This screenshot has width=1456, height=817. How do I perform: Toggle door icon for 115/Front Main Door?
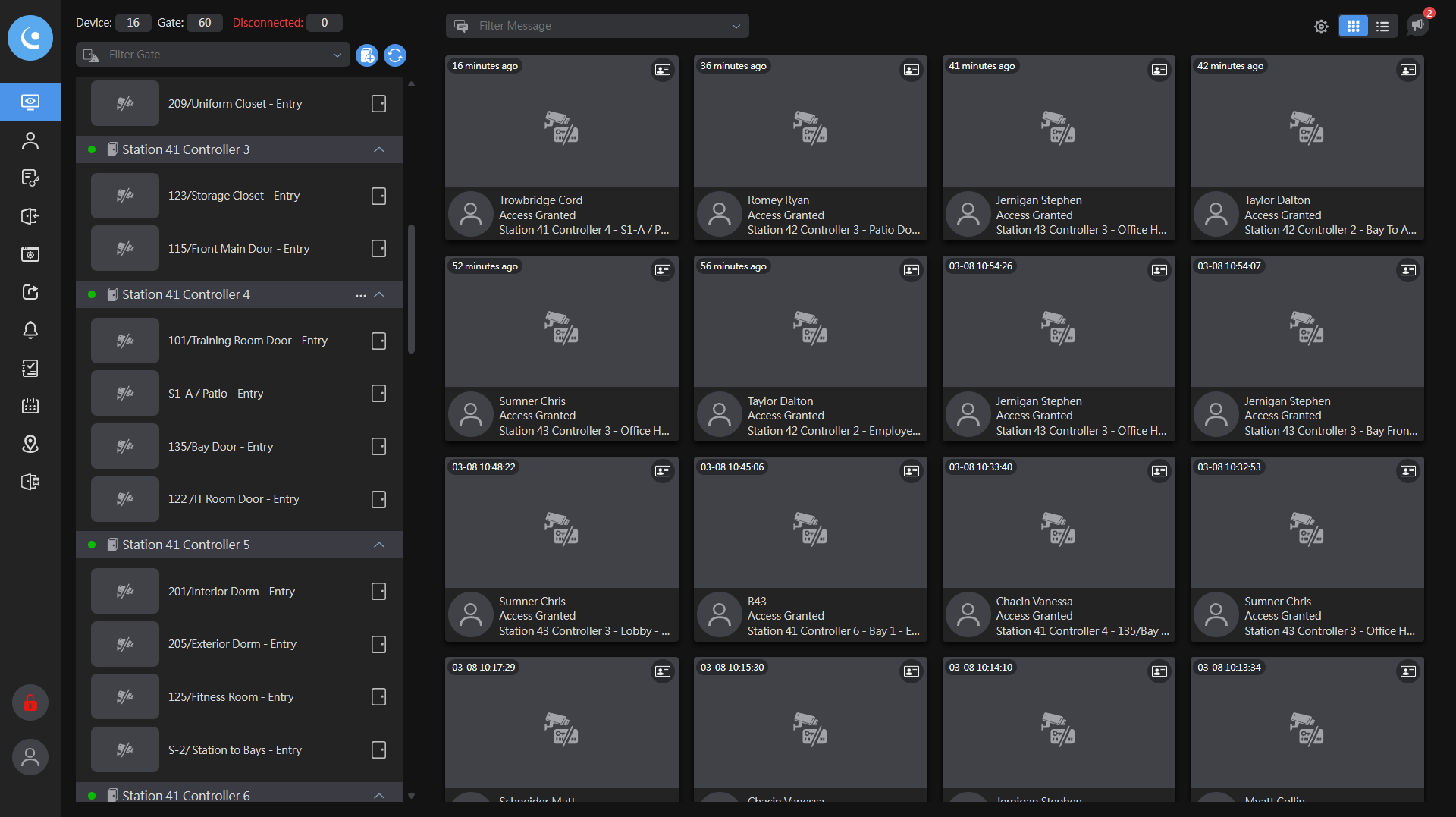click(x=378, y=249)
